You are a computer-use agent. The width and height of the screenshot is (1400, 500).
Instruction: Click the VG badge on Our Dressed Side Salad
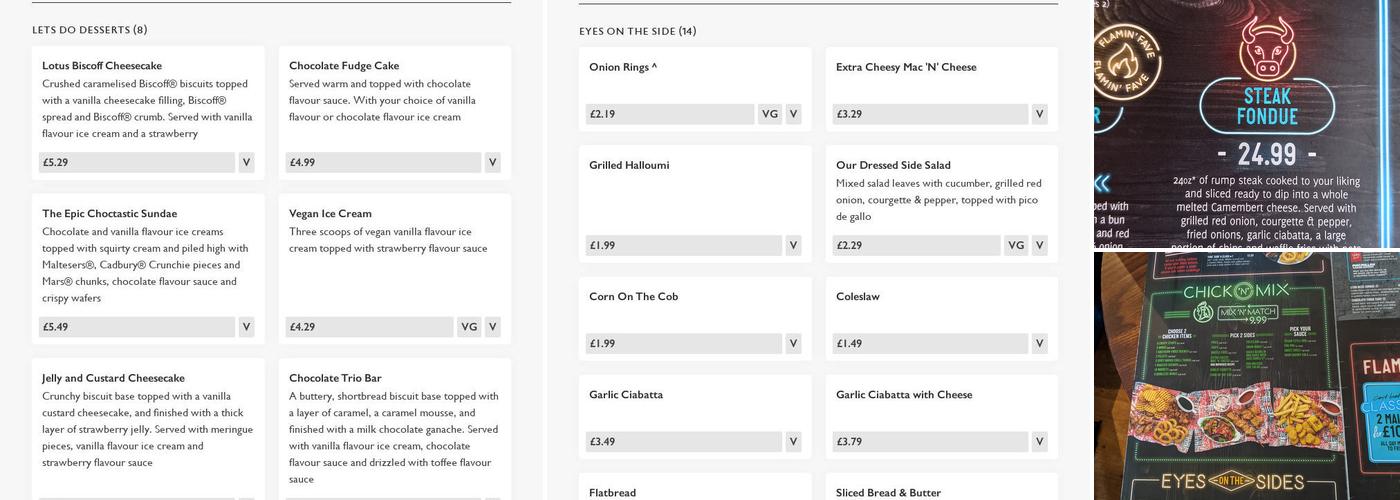1016,245
